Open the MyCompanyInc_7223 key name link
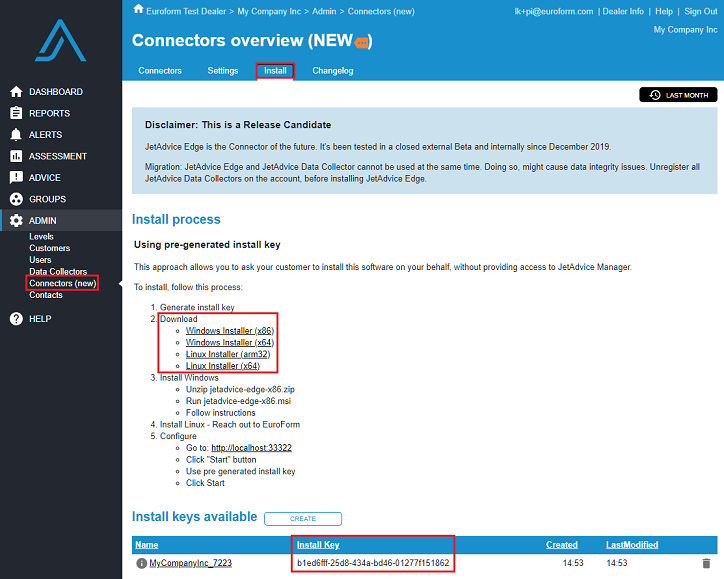This screenshot has width=724, height=579. point(191,563)
